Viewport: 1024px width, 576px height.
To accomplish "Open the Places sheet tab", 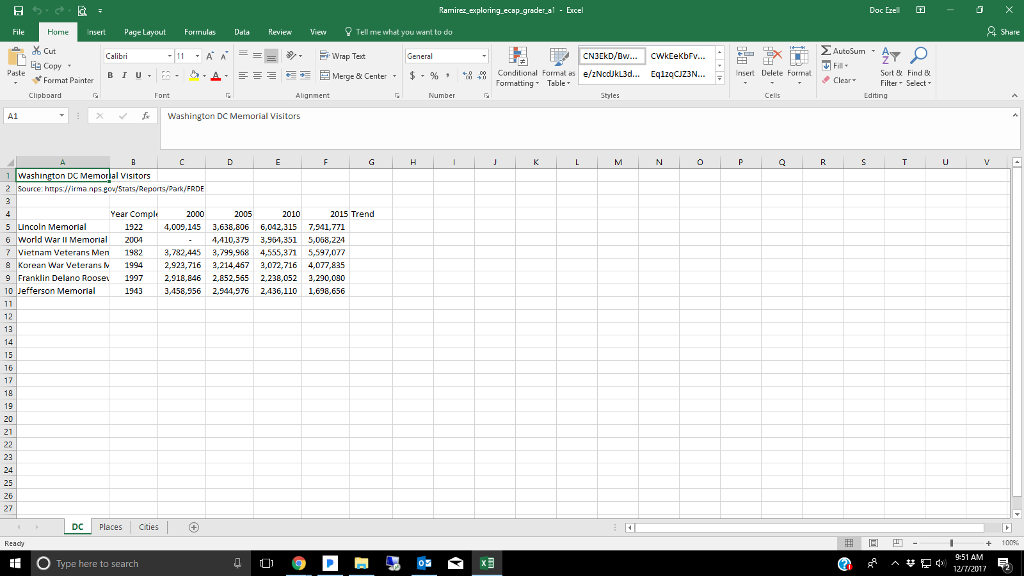I will pyautogui.click(x=110, y=526).
